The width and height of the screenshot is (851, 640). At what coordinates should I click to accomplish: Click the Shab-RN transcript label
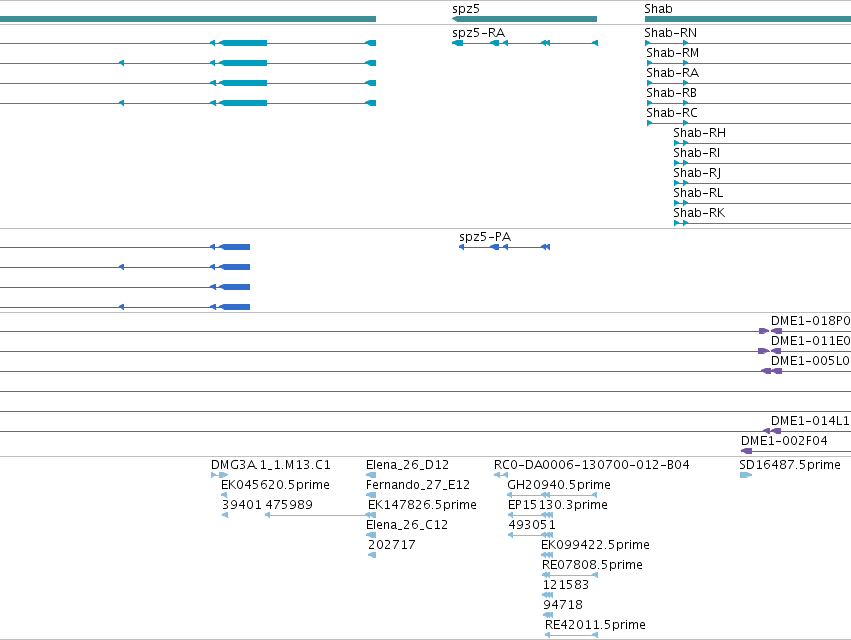[x=670, y=33]
